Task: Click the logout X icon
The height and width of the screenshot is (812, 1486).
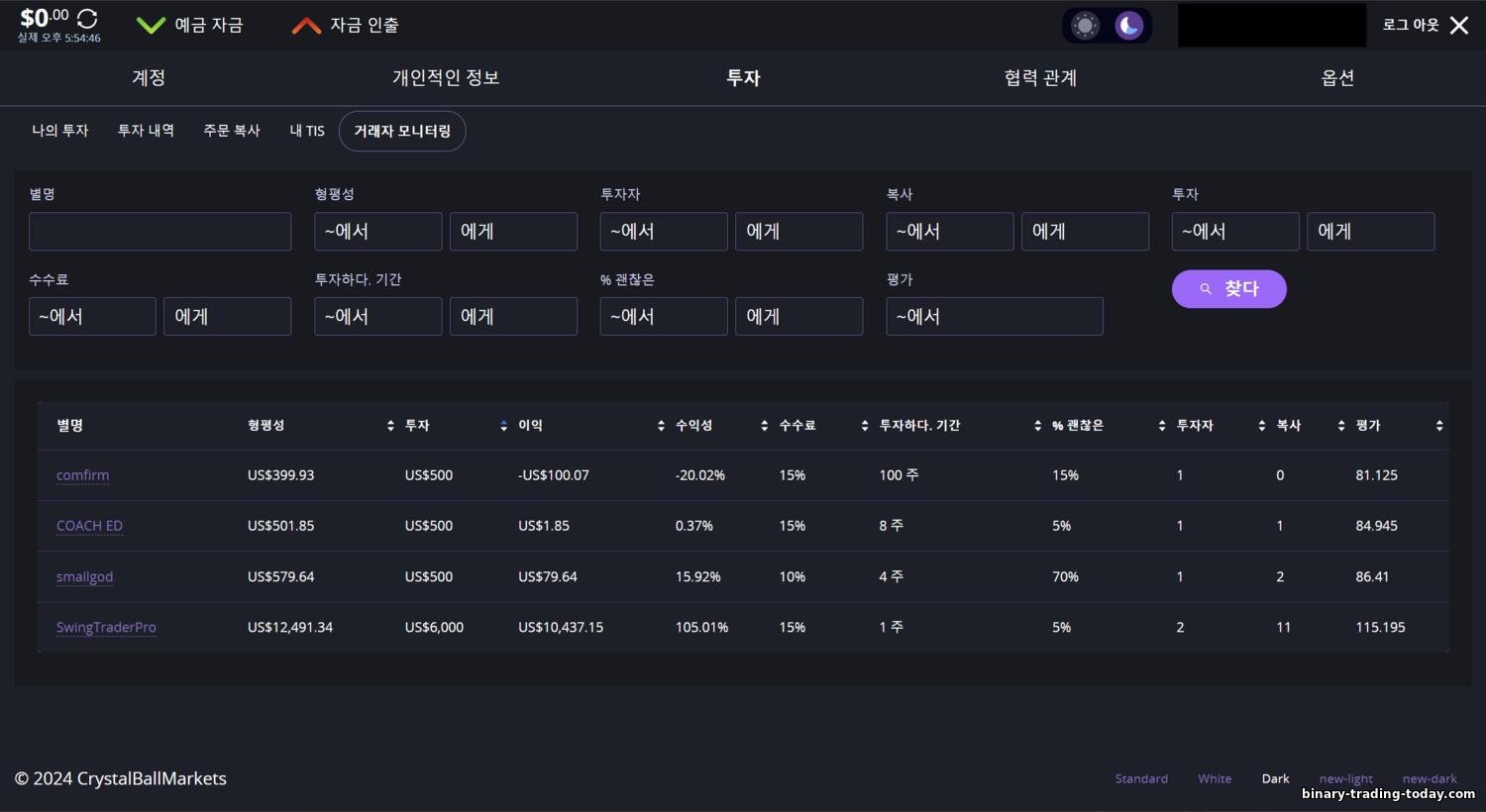Action: [x=1459, y=25]
